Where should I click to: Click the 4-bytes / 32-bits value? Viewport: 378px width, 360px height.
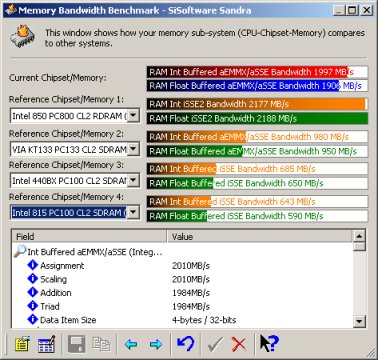(x=204, y=320)
